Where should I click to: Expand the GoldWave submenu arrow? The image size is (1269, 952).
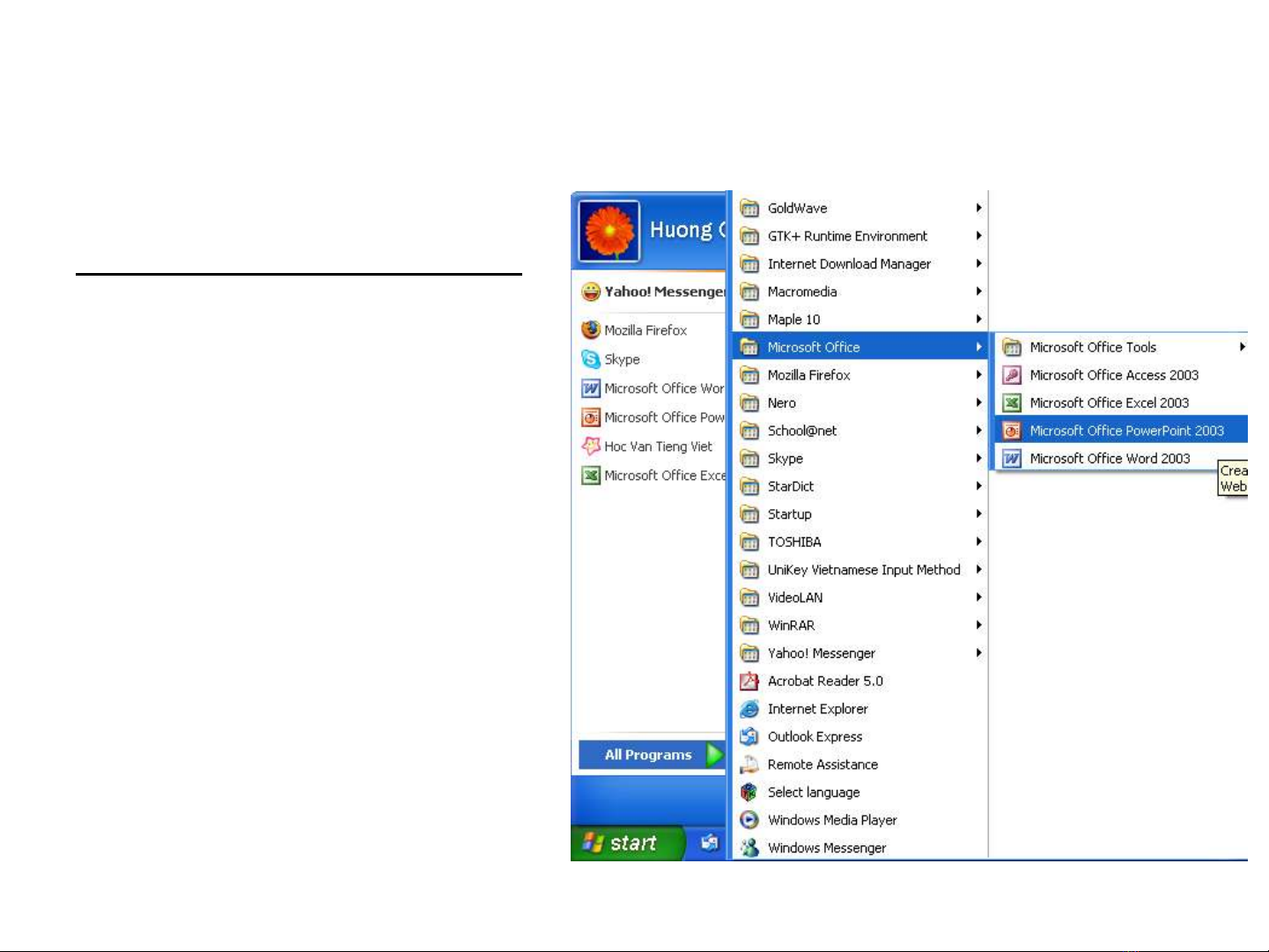point(978,208)
